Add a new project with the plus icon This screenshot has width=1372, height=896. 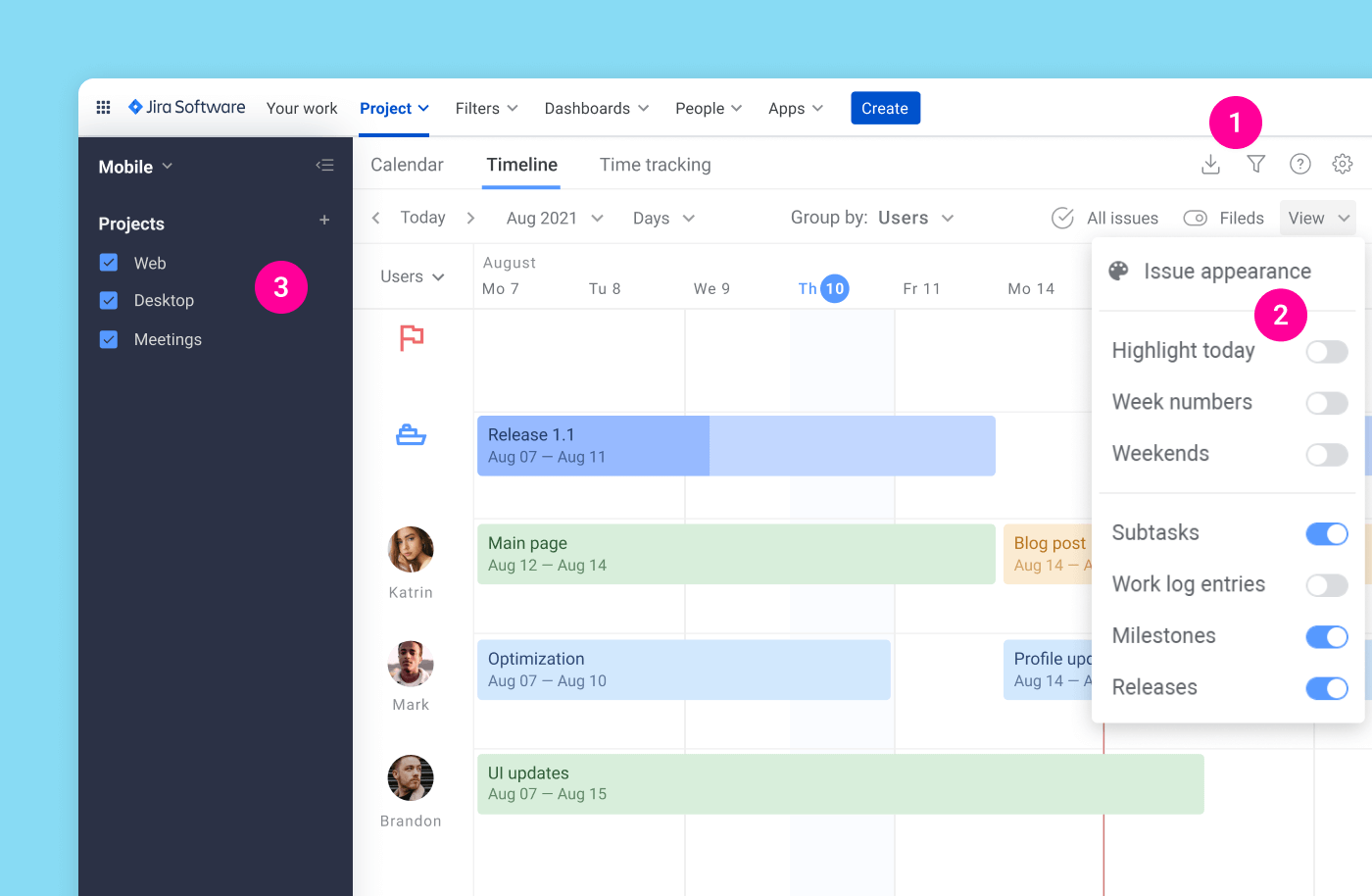click(324, 222)
